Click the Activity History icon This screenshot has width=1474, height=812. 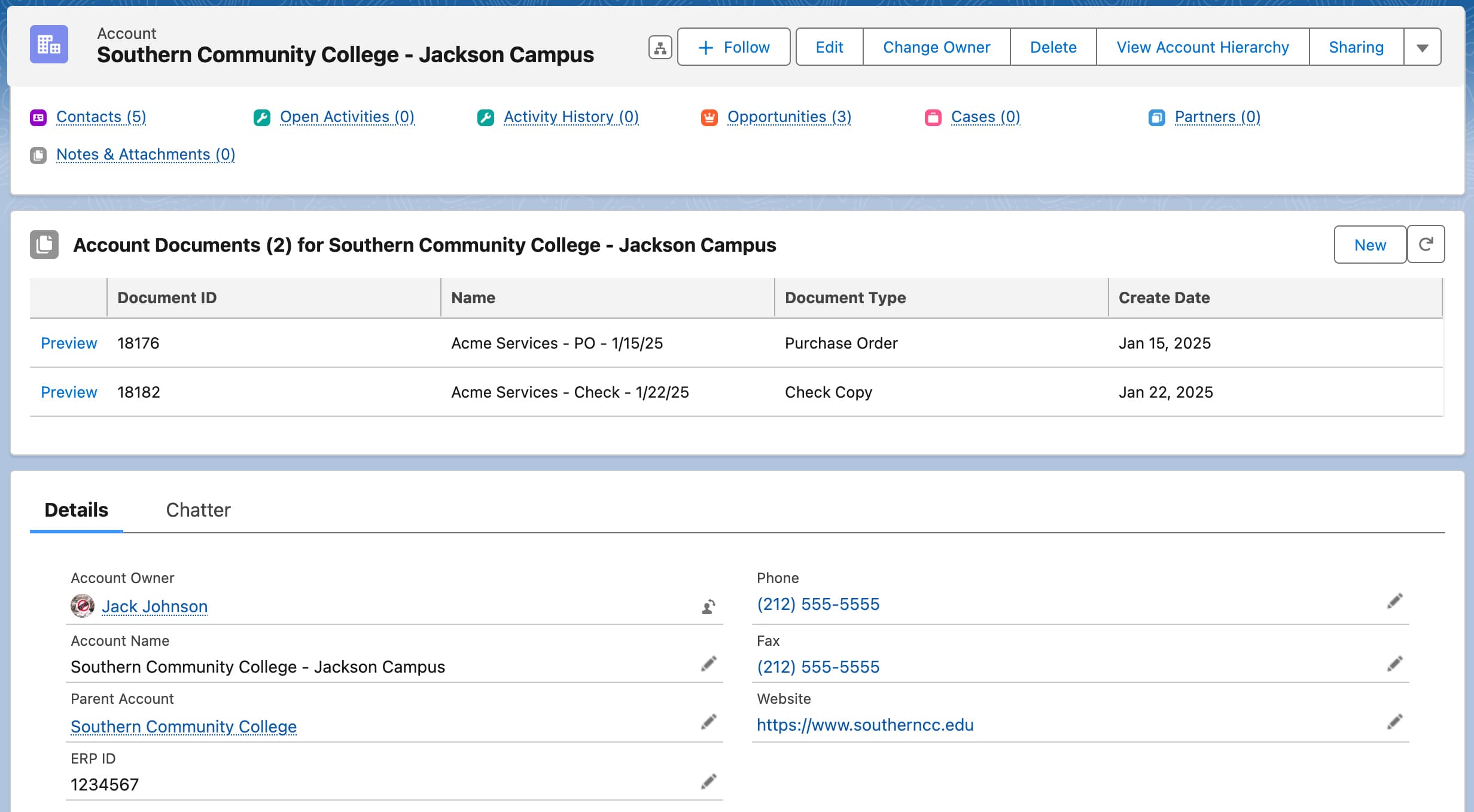(486, 118)
